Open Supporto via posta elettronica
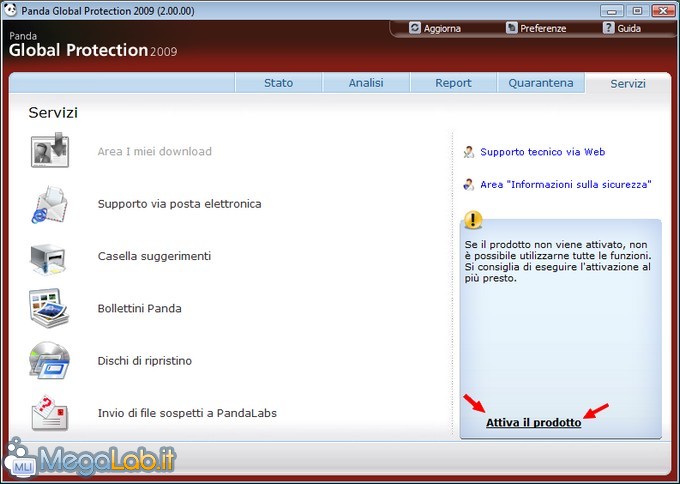The width and height of the screenshot is (680, 484). [180, 204]
